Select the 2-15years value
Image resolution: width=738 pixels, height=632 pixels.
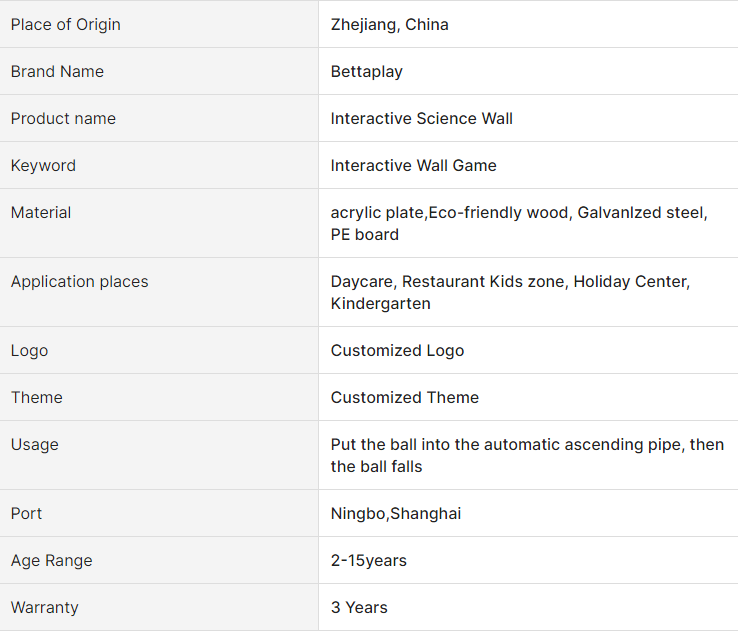click(x=369, y=560)
